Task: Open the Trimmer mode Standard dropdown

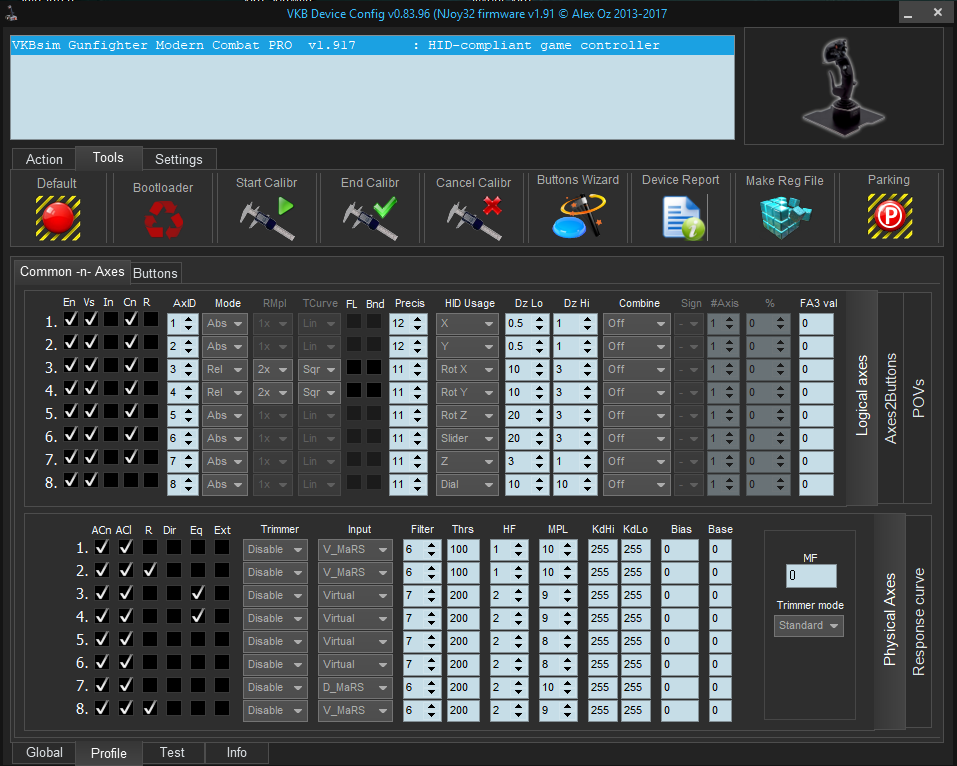Action: coord(809,626)
